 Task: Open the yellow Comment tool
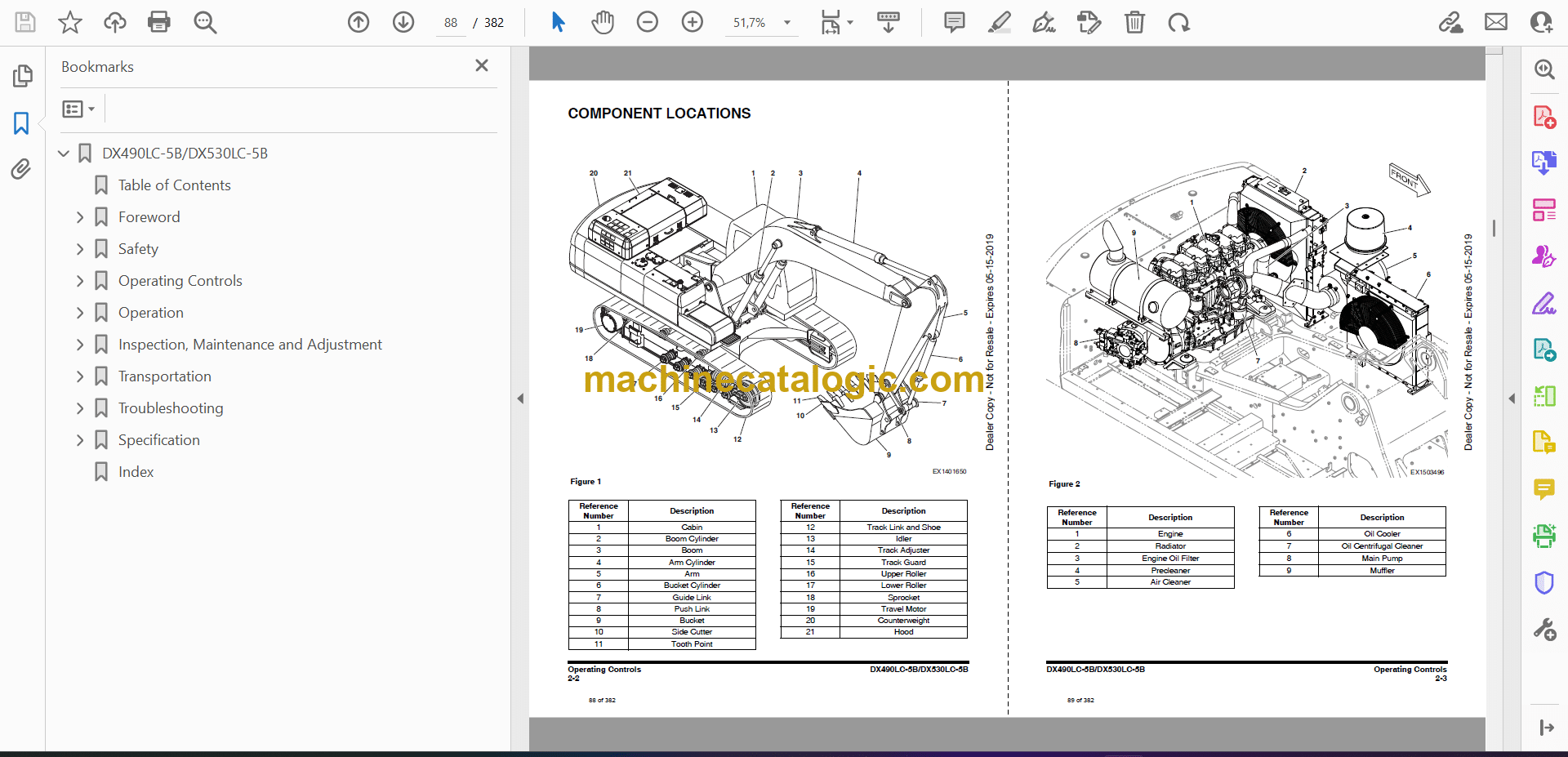[x=1544, y=489]
